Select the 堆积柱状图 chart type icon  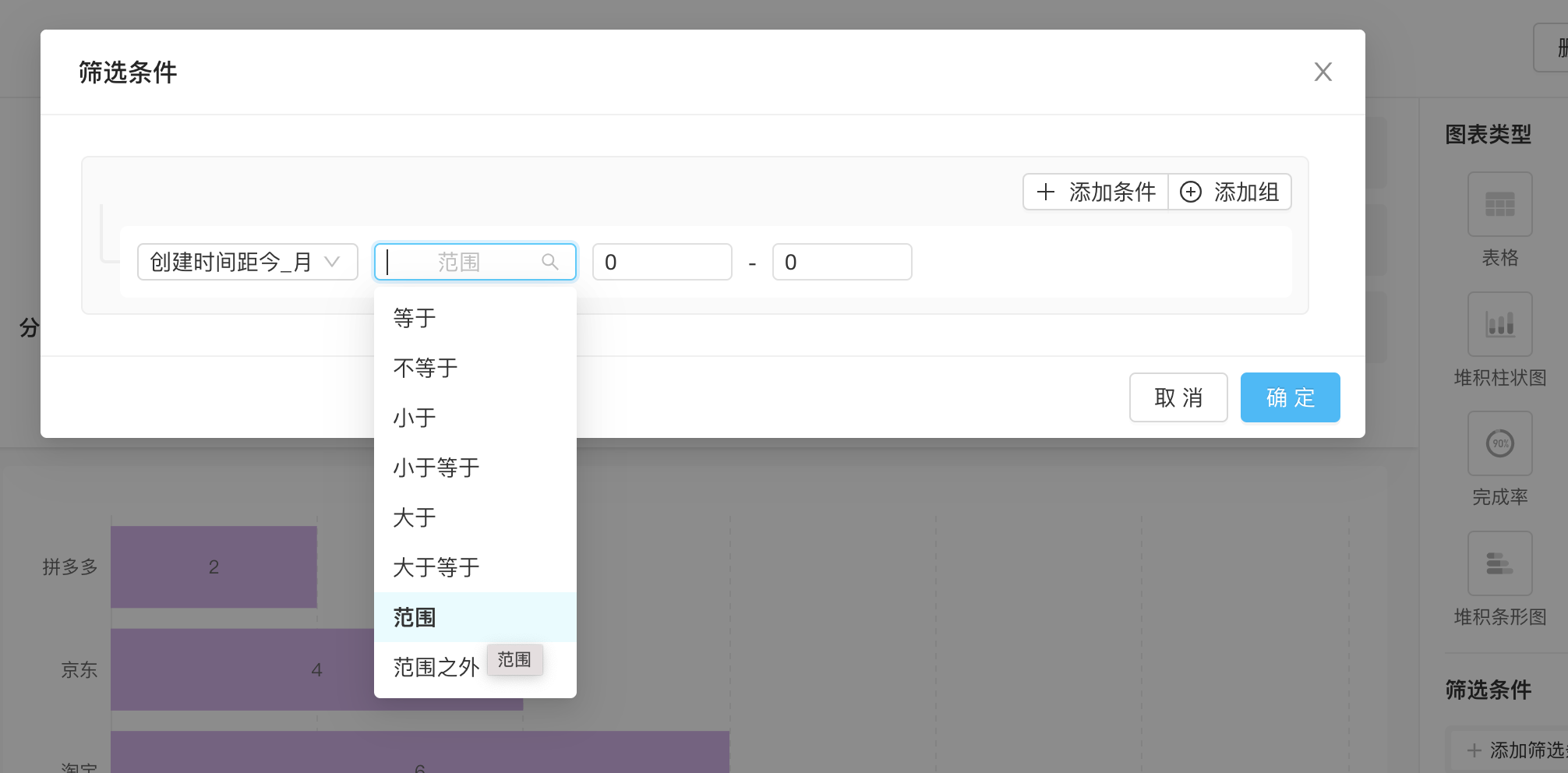1499,324
